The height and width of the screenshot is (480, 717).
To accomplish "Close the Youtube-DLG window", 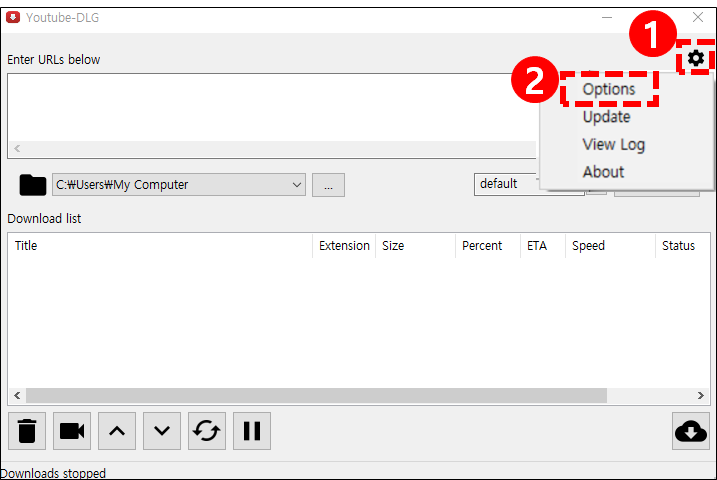I will tap(698, 17).
